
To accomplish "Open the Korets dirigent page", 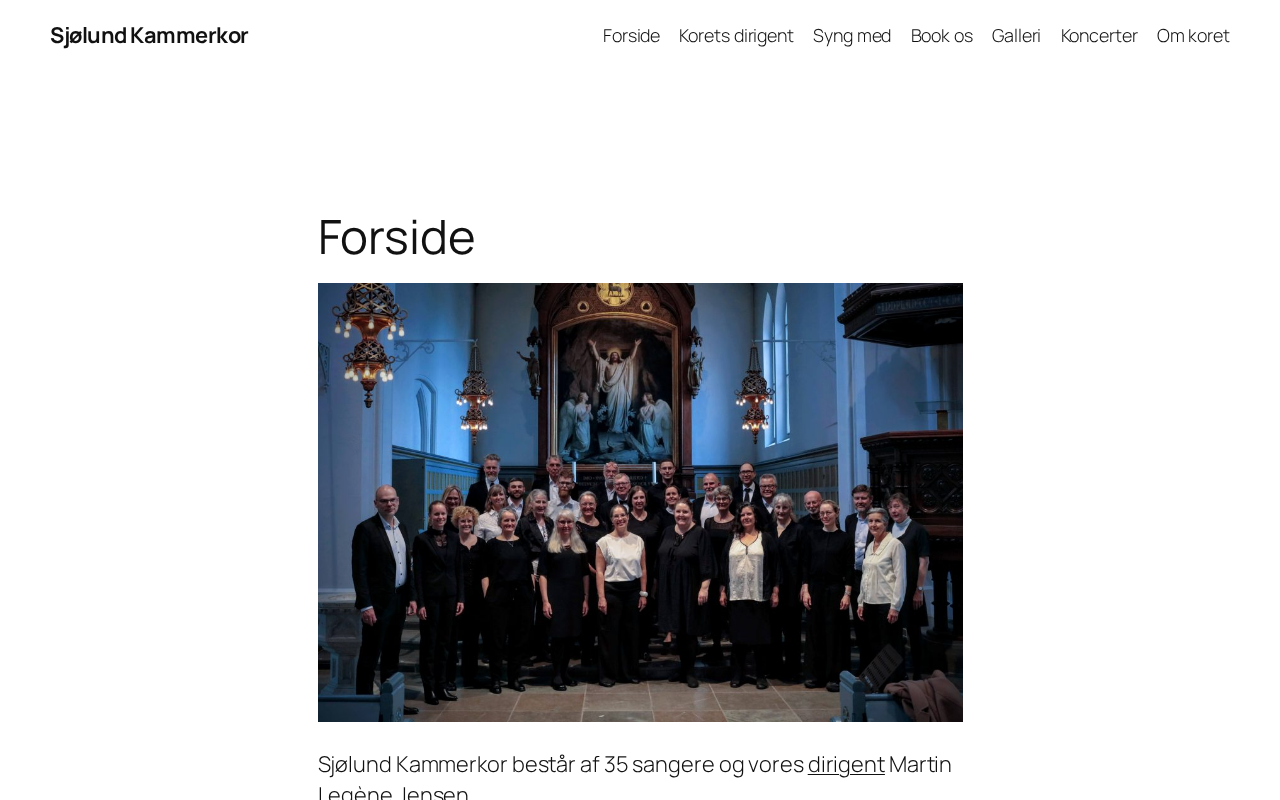I will pos(736,35).
